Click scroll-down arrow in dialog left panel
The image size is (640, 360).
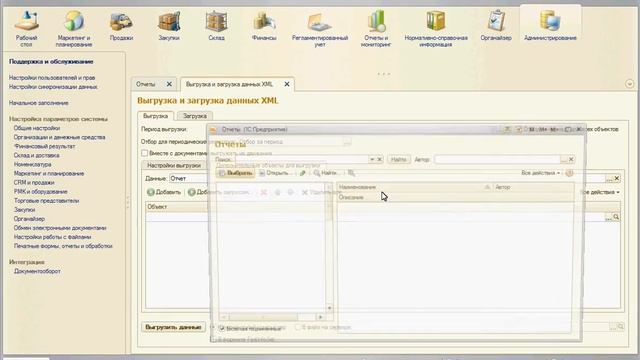pos(329,308)
